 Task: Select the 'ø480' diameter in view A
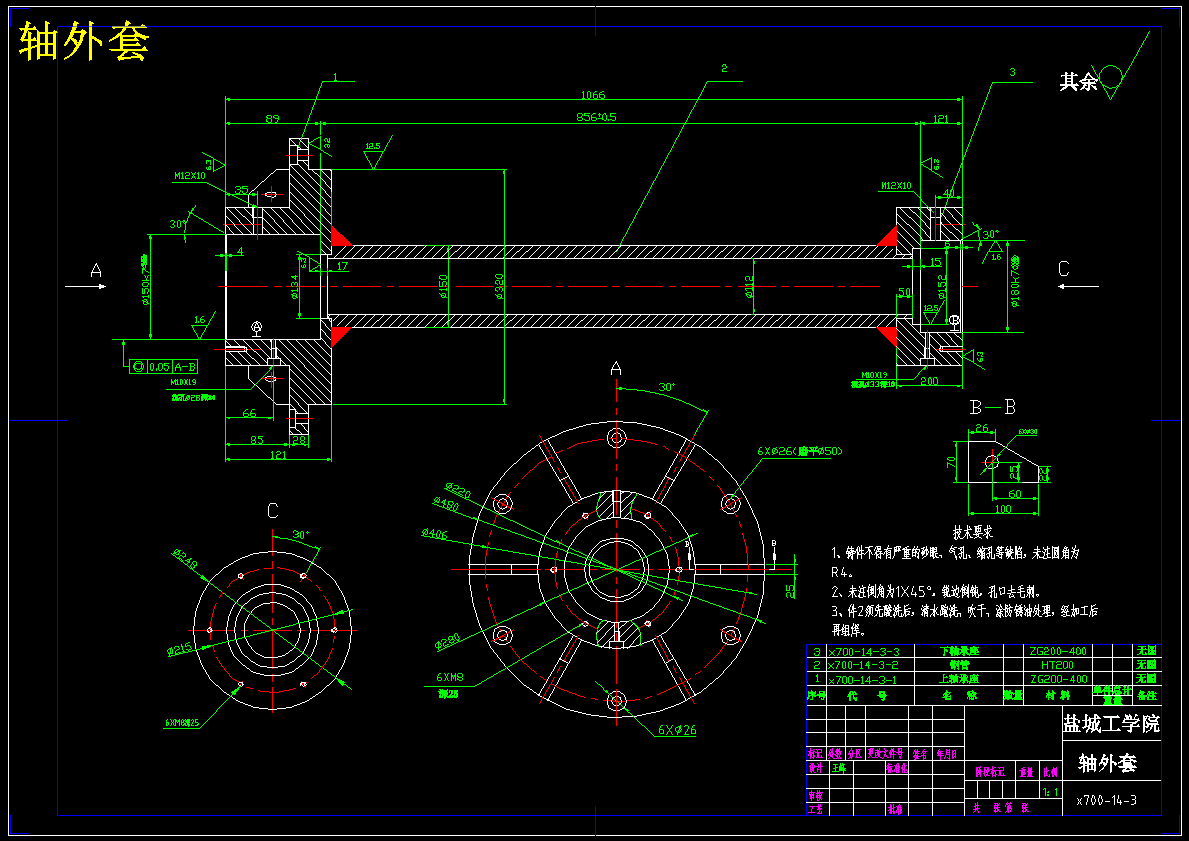(x=447, y=506)
